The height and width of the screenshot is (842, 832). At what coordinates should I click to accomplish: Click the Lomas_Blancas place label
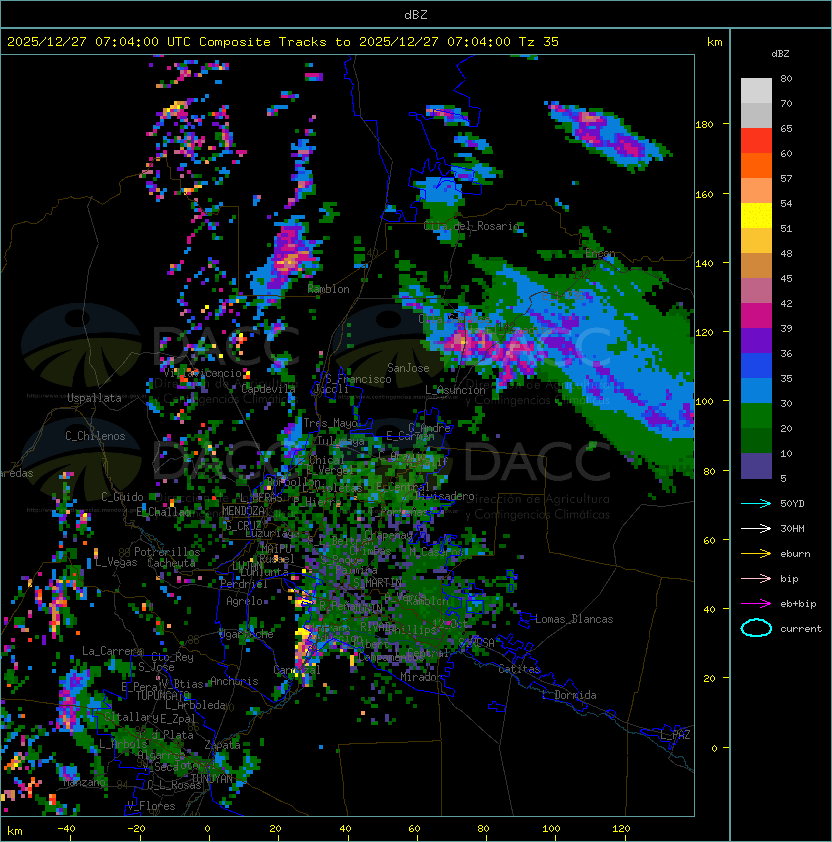tap(574, 619)
